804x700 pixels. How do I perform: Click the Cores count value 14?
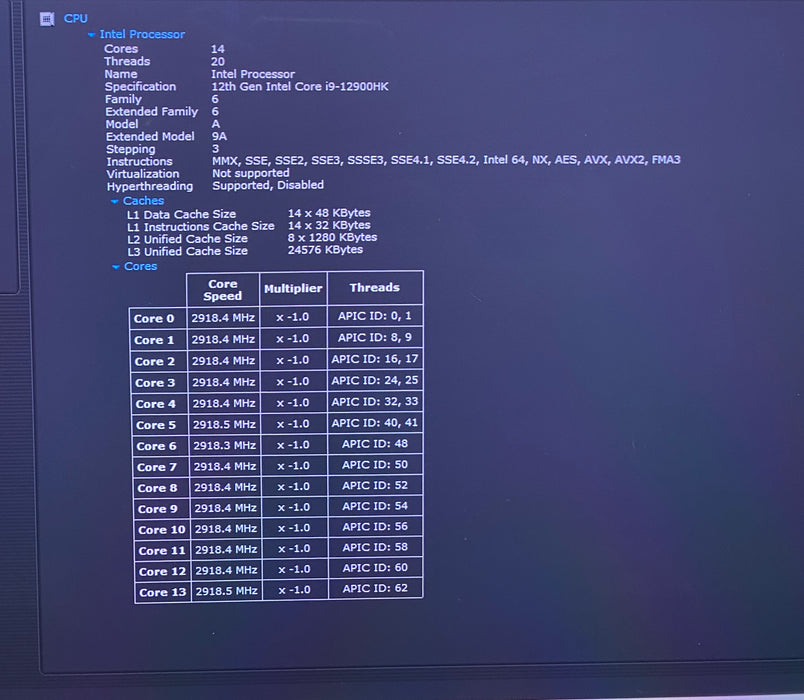(218, 49)
